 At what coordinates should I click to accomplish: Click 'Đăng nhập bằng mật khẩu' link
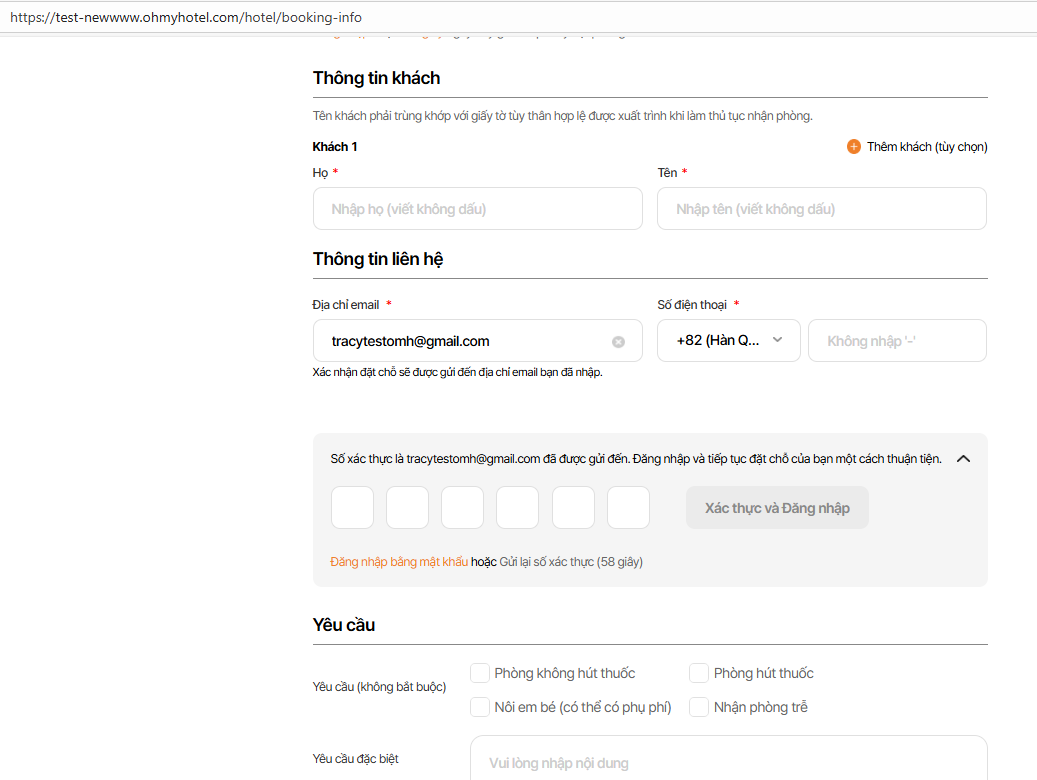click(399, 562)
